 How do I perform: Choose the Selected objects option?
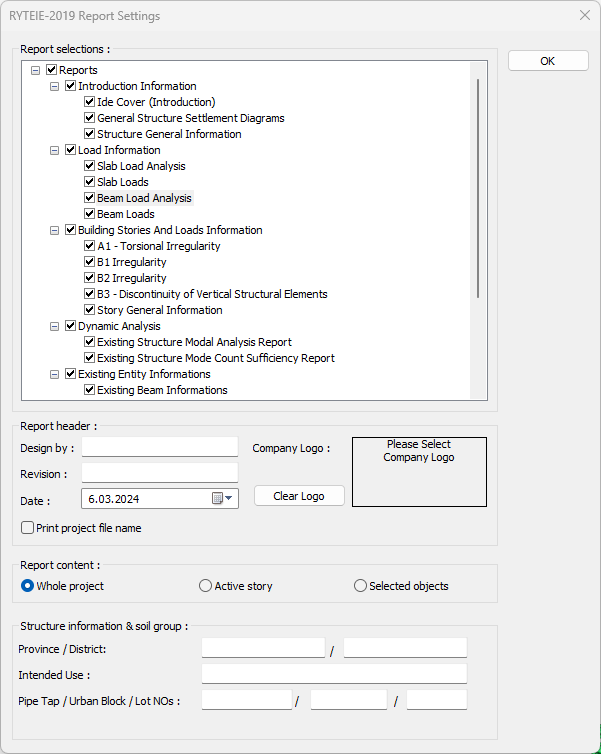coord(361,586)
